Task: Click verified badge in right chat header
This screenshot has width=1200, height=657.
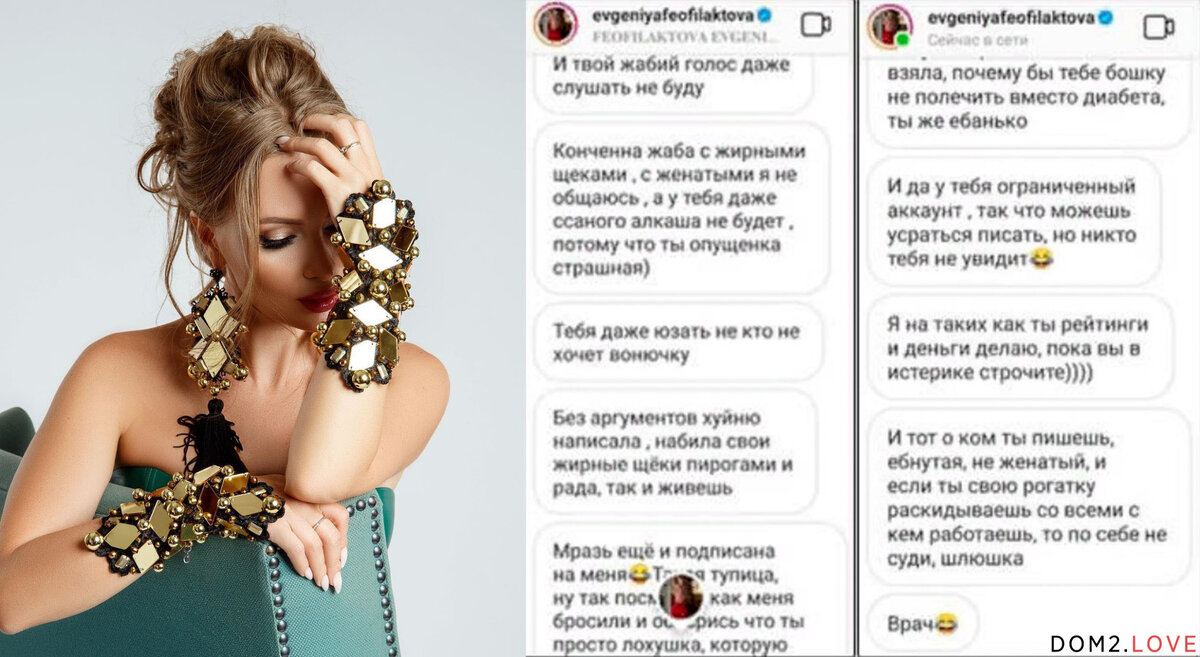Action: click(x=1105, y=16)
